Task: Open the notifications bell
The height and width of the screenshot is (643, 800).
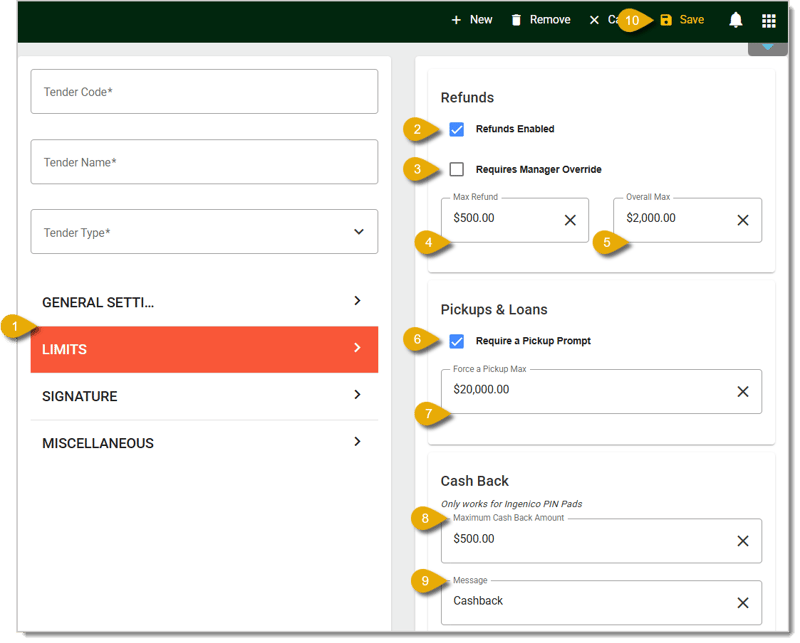Action: pos(735,20)
